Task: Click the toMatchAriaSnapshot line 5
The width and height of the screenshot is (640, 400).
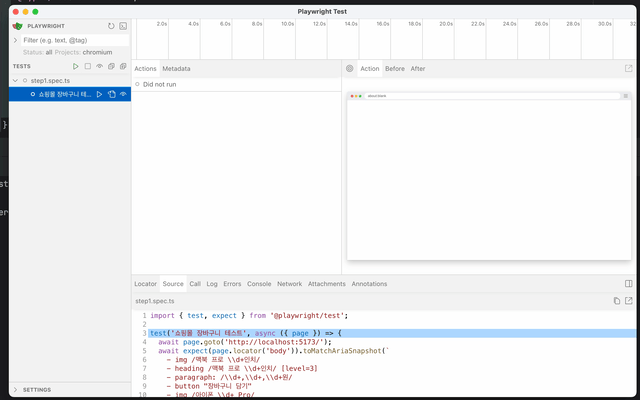Action: (273, 351)
